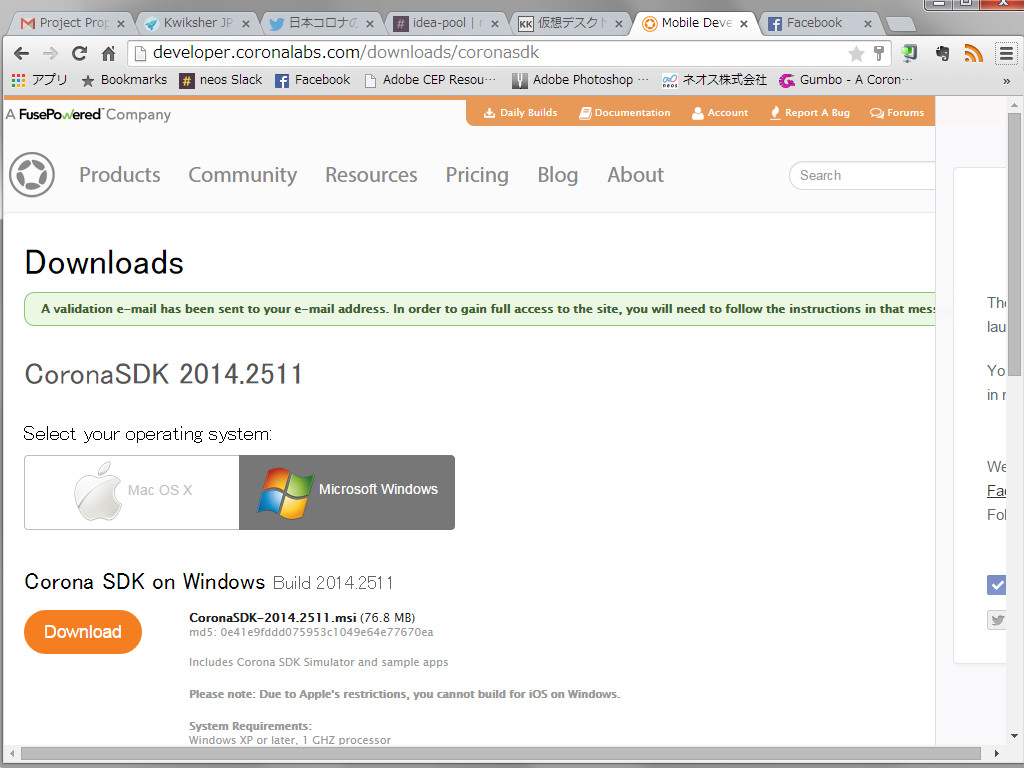
Task: Open the Evernote elephant extension
Action: coord(942,54)
